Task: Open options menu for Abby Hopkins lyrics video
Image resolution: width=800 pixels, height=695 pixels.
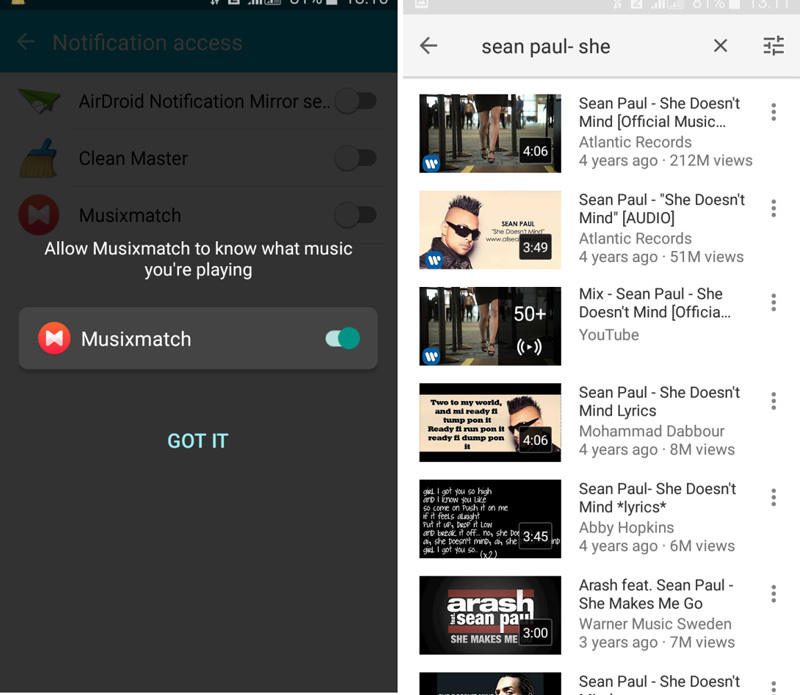Action: pyautogui.click(x=773, y=497)
